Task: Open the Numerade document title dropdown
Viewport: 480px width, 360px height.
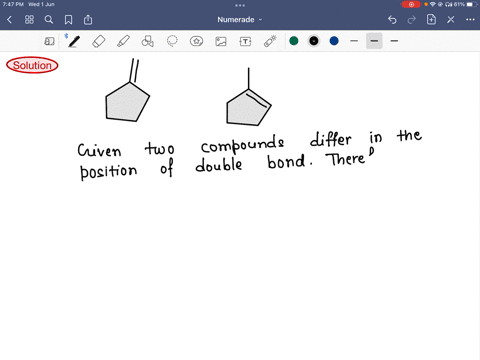Action: pyautogui.click(x=240, y=20)
